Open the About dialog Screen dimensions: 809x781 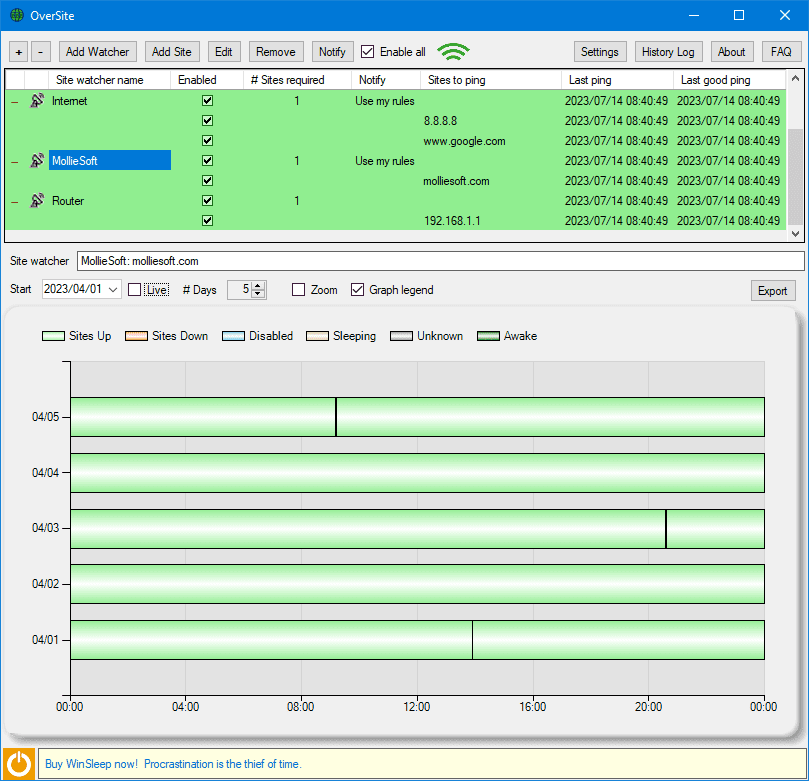click(x=732, y=52)
